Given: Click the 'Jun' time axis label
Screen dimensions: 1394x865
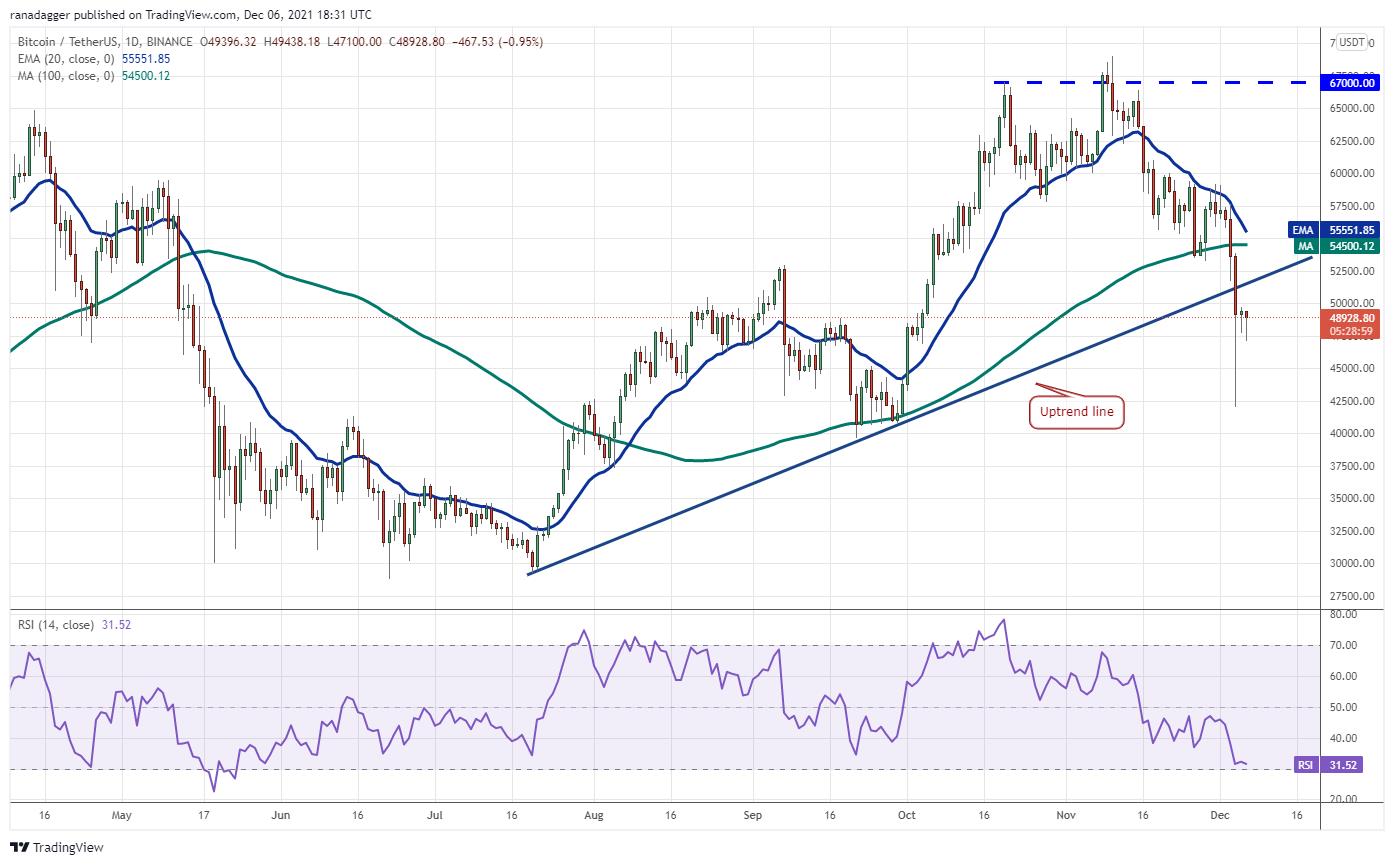Looking at the screenshot, I should 281,815.
